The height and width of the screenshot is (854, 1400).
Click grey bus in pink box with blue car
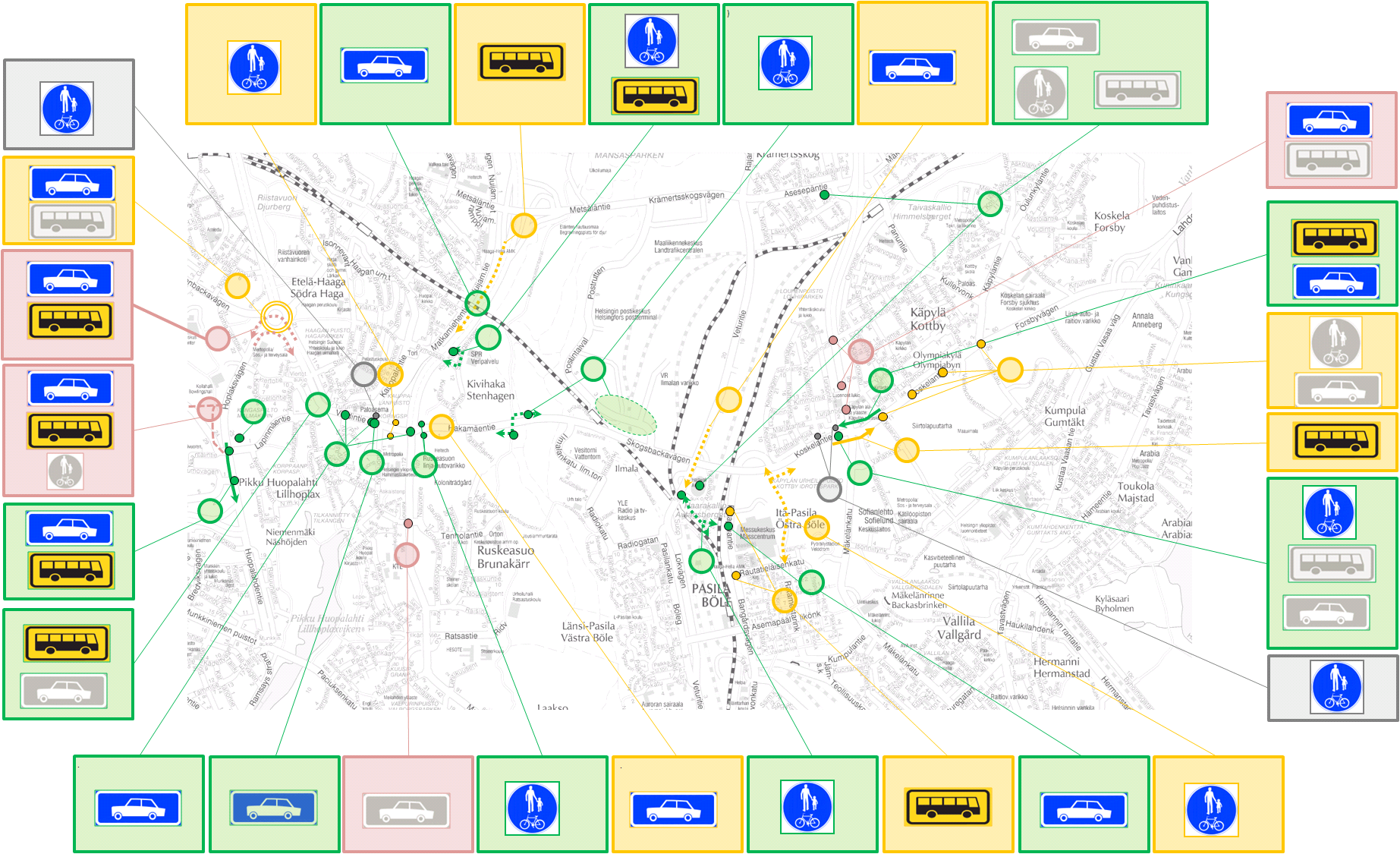click(1328, 159)
